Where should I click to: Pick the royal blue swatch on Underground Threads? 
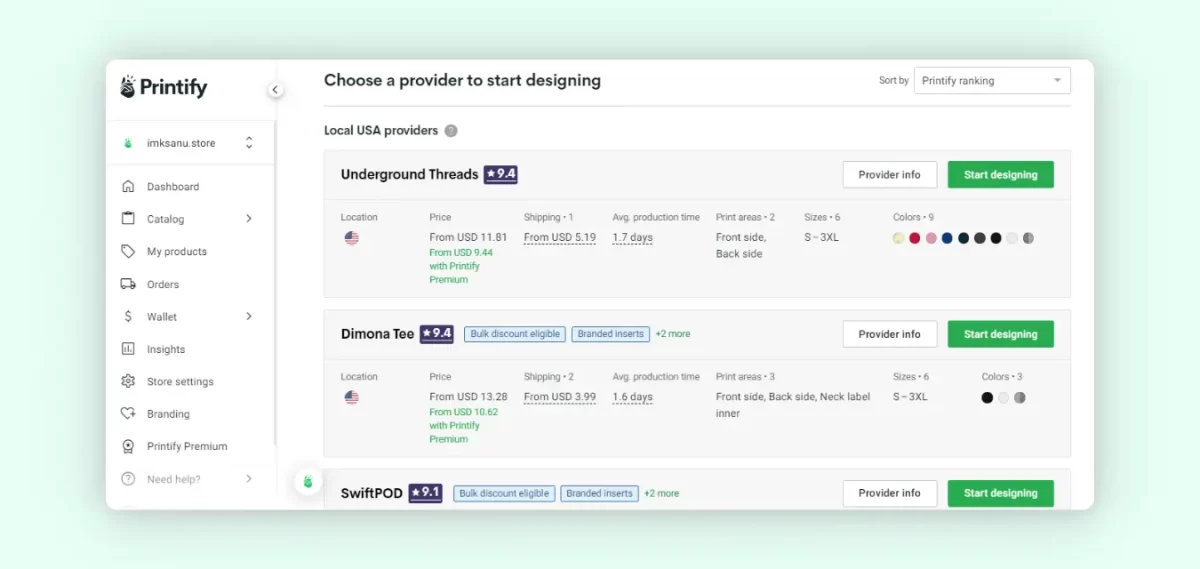coord(947,238)
